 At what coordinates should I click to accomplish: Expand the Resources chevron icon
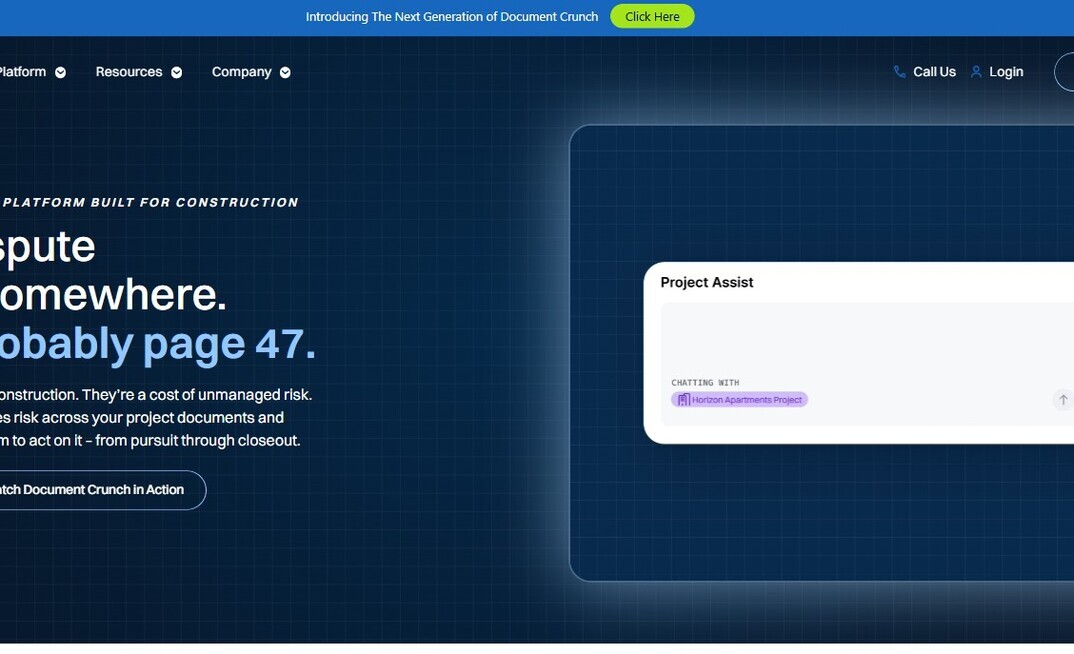tap(177, 73)
